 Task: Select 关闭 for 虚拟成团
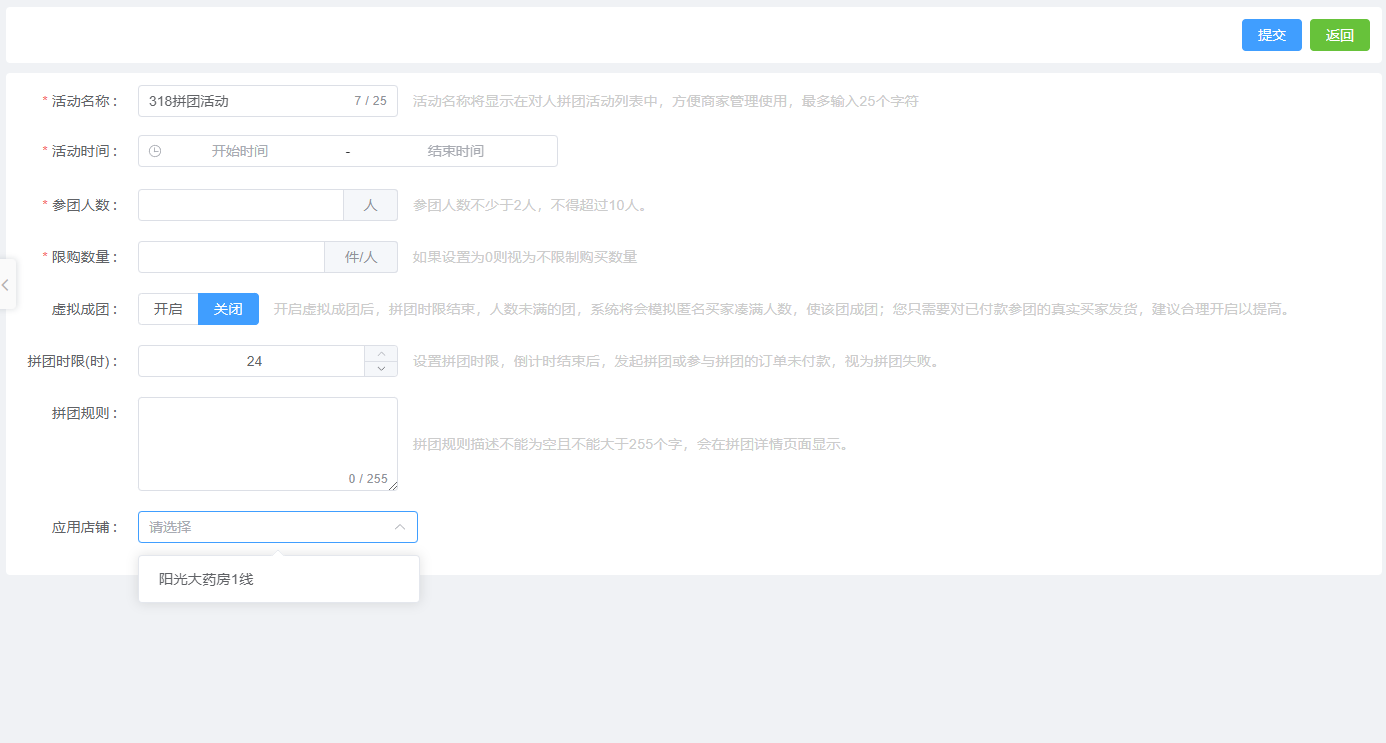coord(228,309)
